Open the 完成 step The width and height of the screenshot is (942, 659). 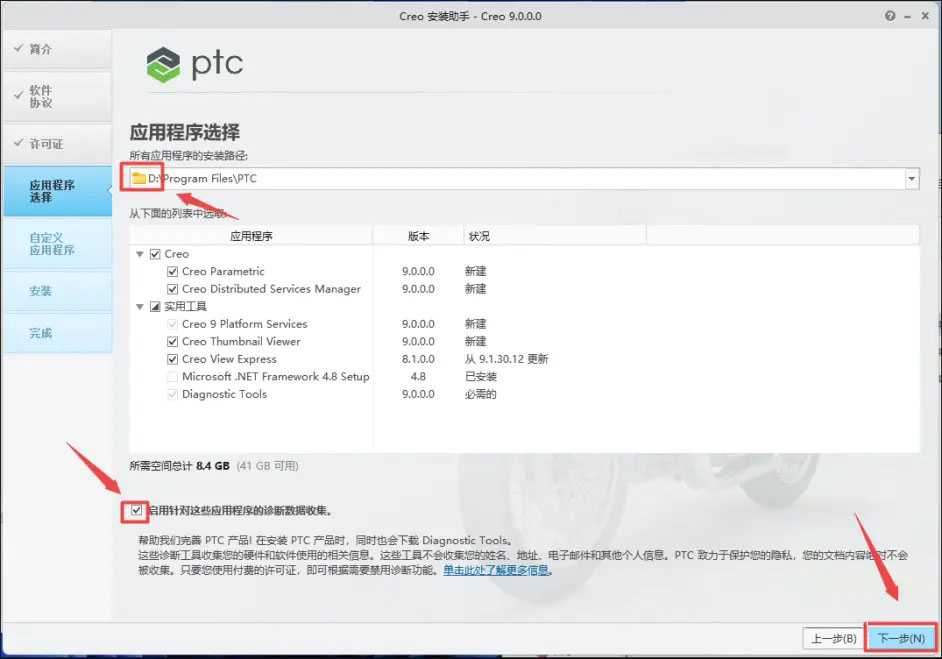click(57, 333)
